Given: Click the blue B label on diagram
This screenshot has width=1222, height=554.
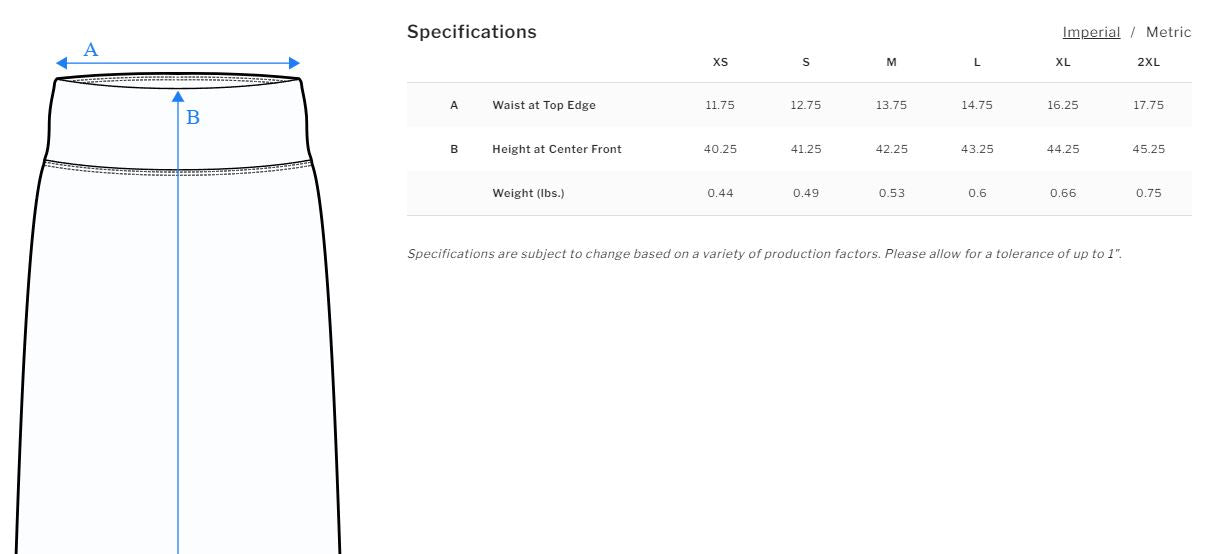Looking at the screenshot, I should [193, 118].
